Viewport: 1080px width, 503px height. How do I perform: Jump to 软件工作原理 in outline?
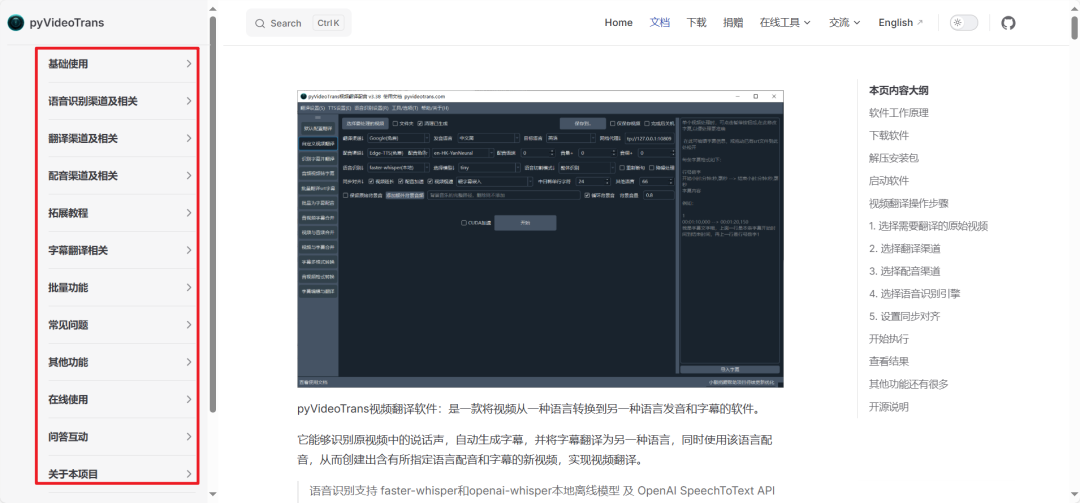(x=899, y=113)
